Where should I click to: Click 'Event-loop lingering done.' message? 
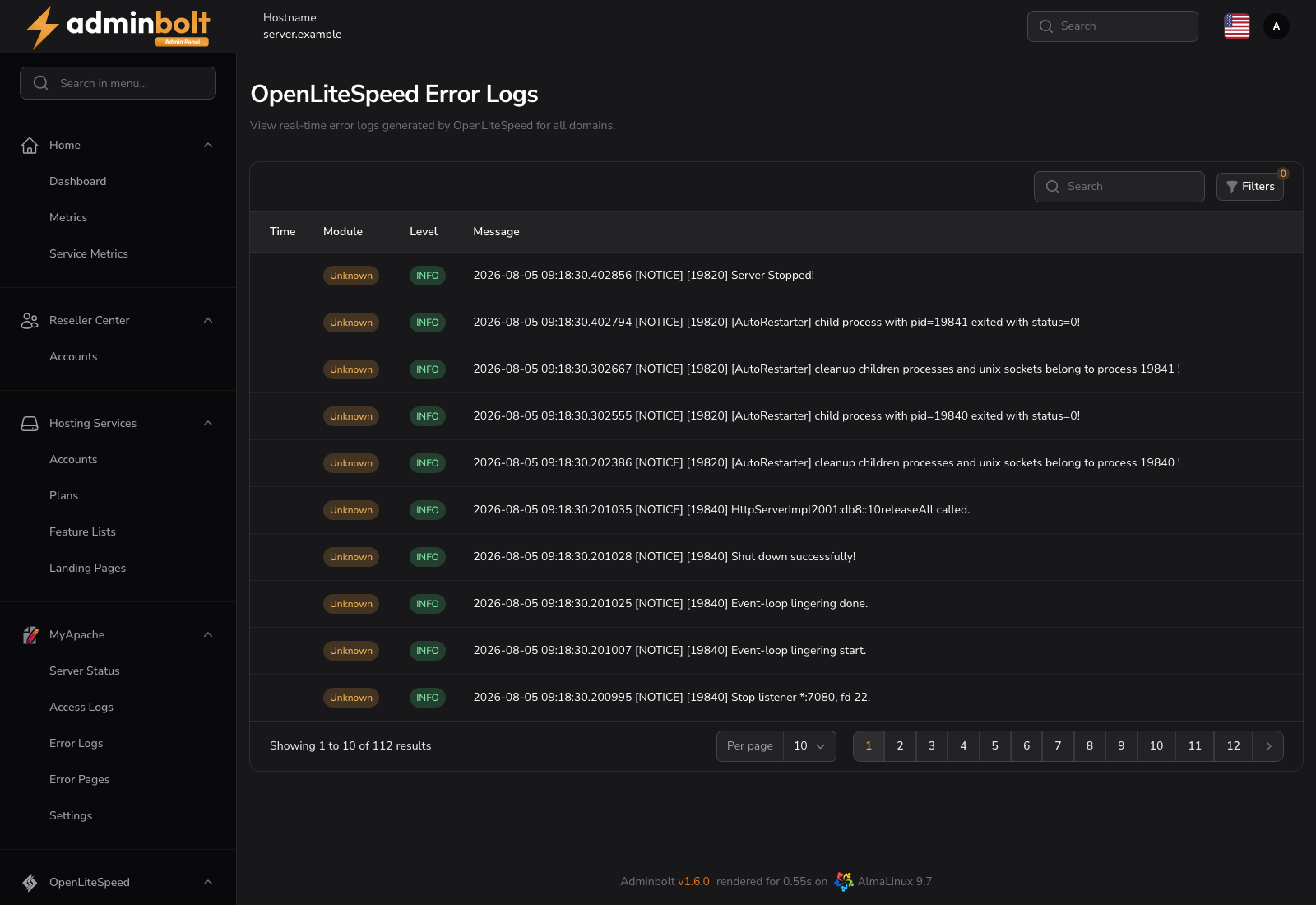[x=670, y=604]
